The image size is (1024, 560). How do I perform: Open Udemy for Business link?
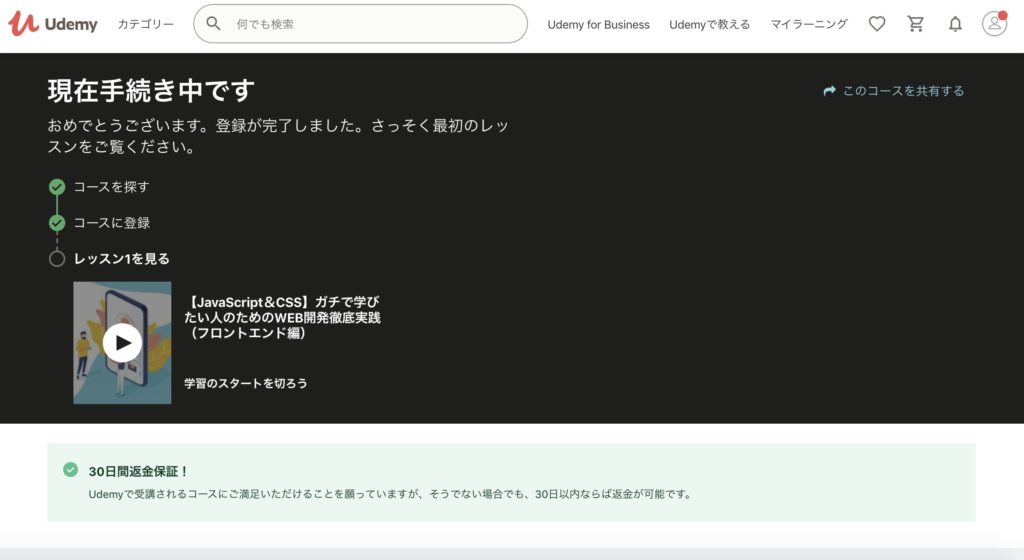[x=598, y=25]
